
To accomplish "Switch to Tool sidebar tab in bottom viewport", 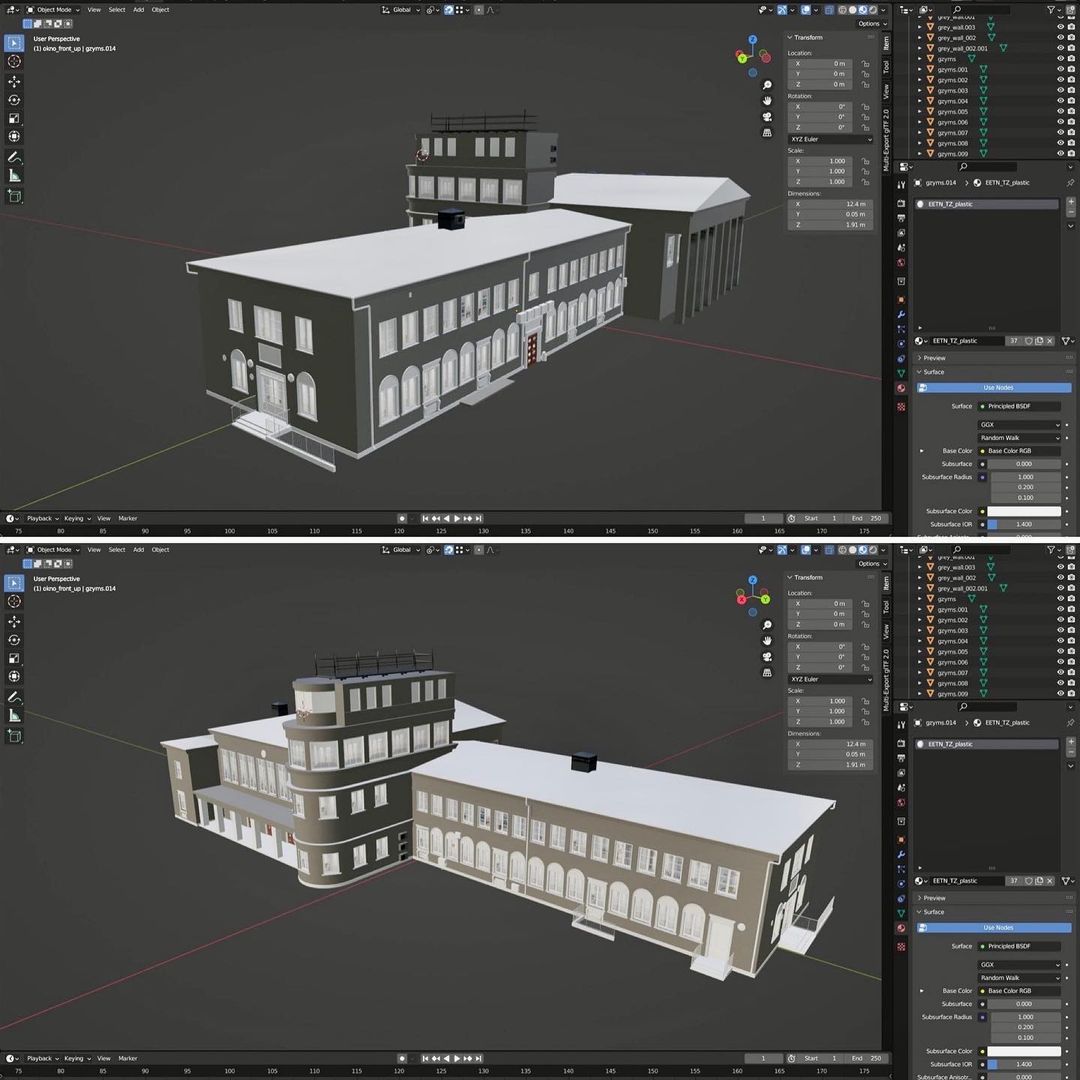I will [886, 607].
